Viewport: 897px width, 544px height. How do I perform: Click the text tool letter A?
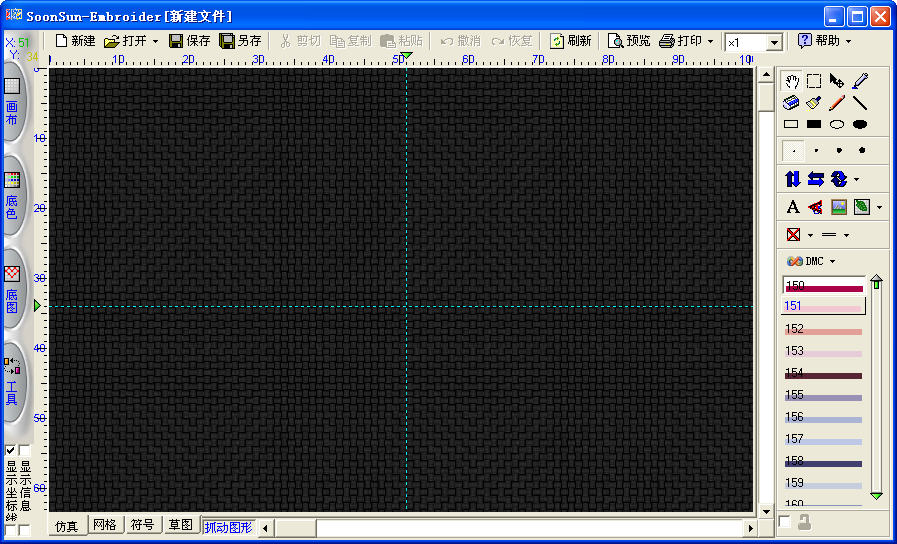(792, 207)
